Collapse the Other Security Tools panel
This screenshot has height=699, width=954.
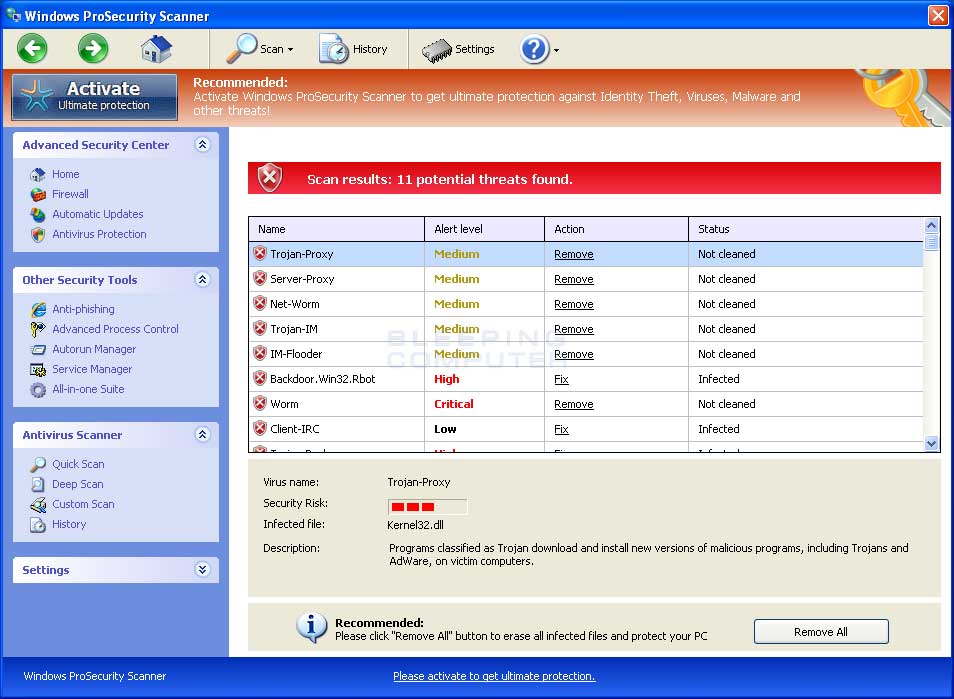pos(203,280)
